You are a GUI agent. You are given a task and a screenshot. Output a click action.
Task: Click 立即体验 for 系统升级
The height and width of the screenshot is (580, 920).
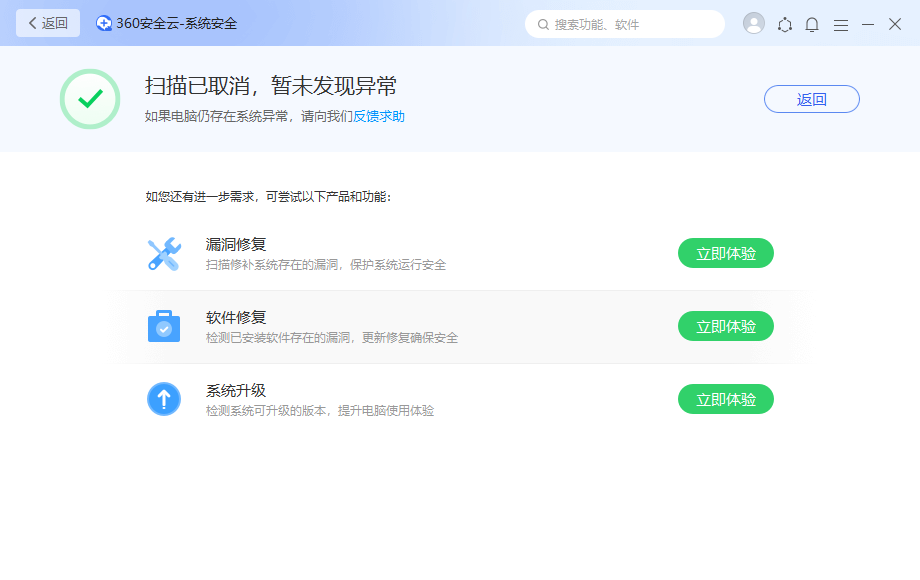click(726, 399)
